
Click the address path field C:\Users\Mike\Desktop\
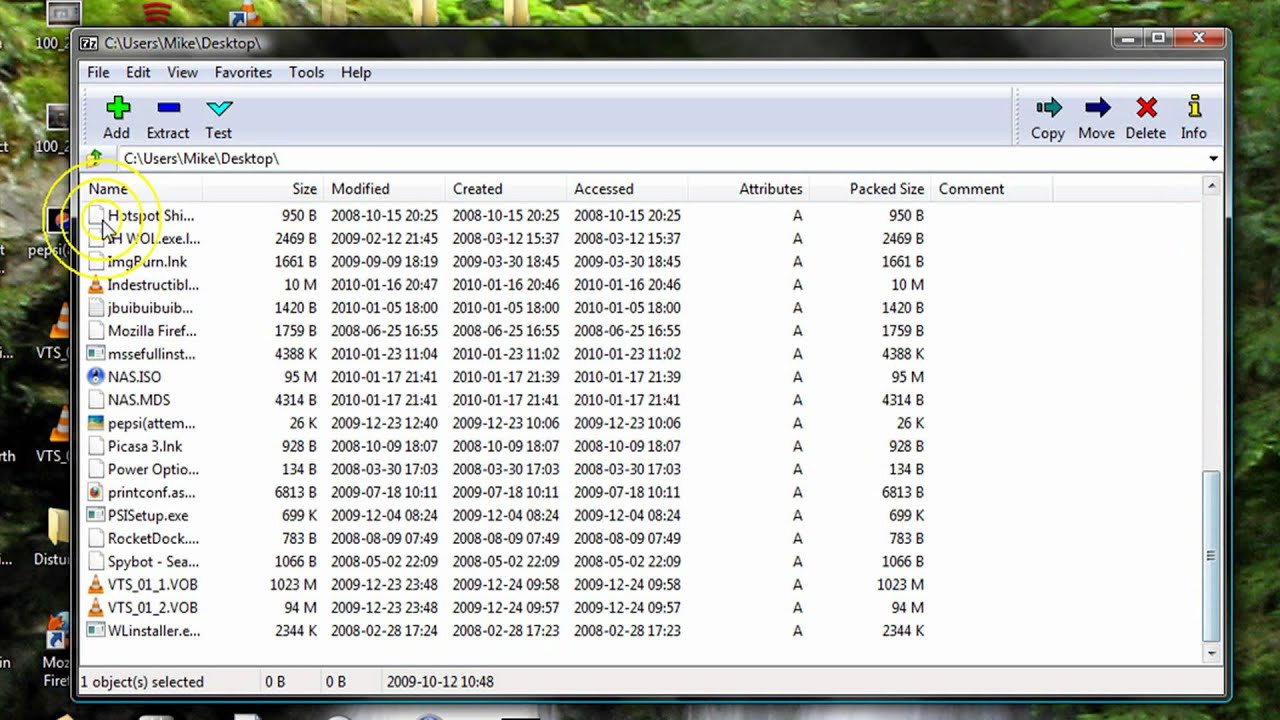pos(660,159)
